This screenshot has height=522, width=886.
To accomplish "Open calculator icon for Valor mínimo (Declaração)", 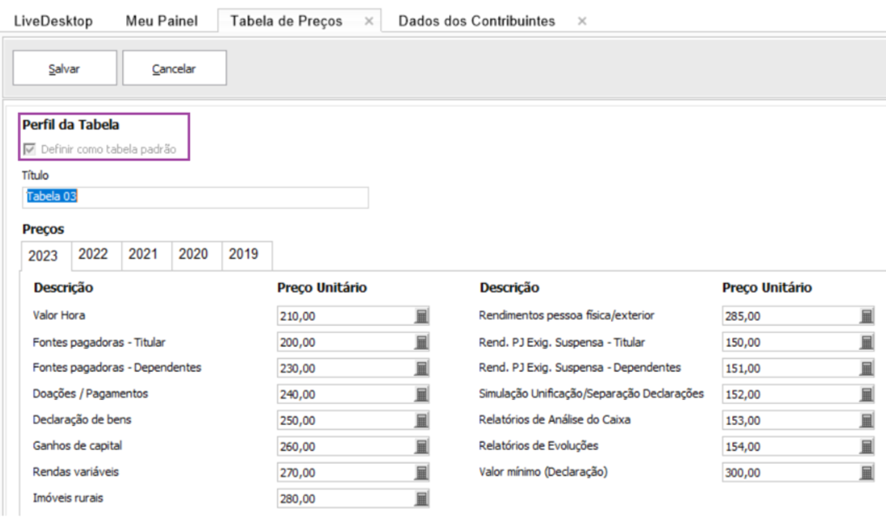I will coord(867,472).
